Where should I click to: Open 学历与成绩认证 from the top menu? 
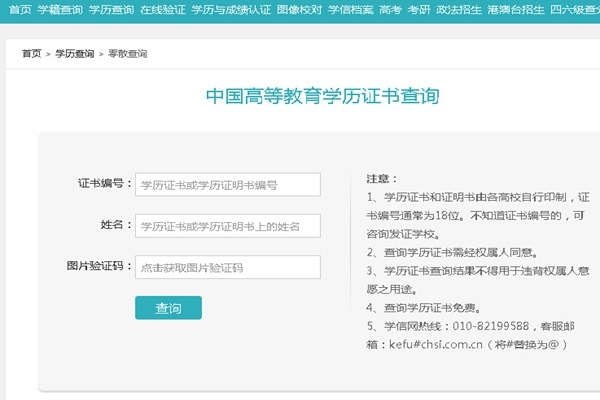(230, 9)
